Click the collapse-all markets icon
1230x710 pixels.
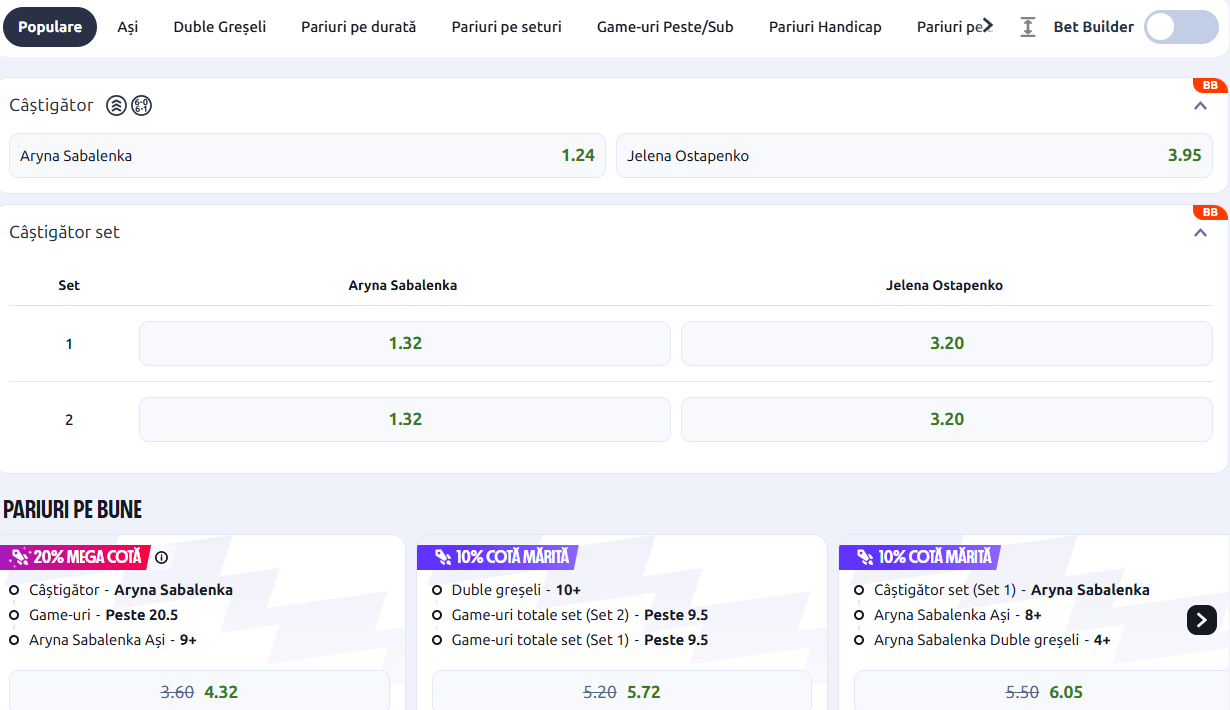pyautogui.click(x=1028, y=27)
